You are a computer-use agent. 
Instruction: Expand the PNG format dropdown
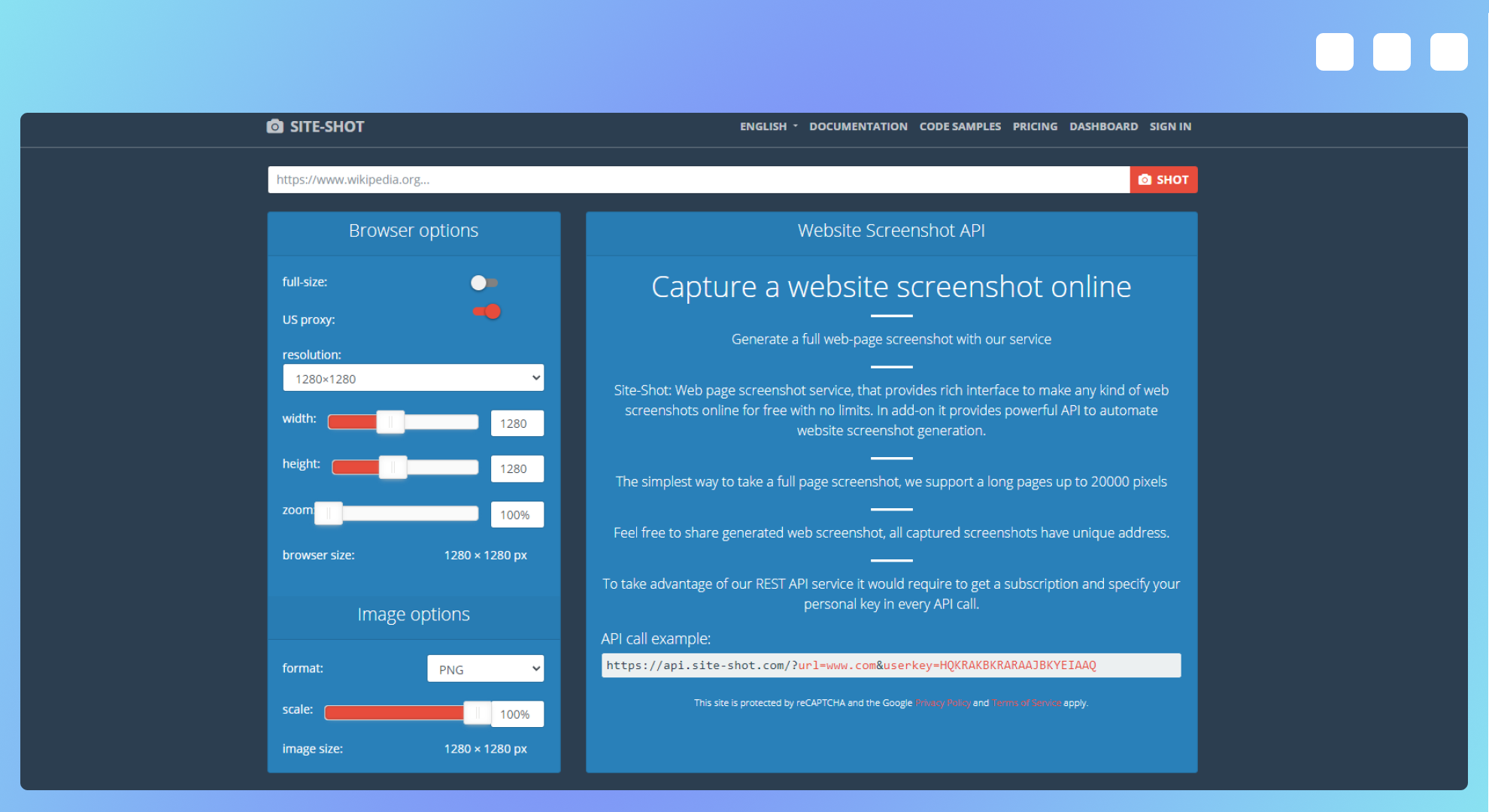pos(485,669)
